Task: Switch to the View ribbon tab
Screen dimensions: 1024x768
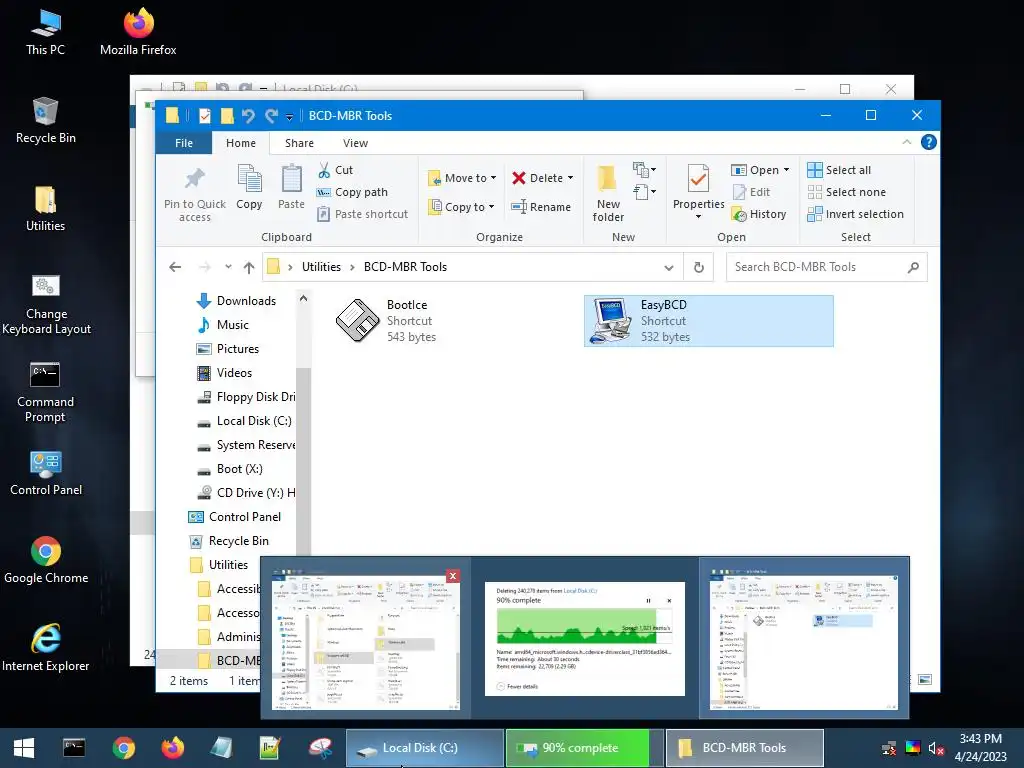Action: (355, 143)
